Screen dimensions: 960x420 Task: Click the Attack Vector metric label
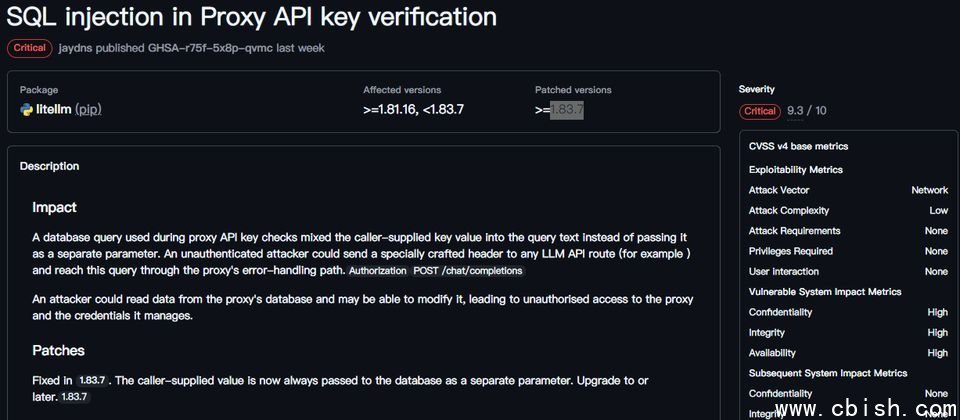779,190
